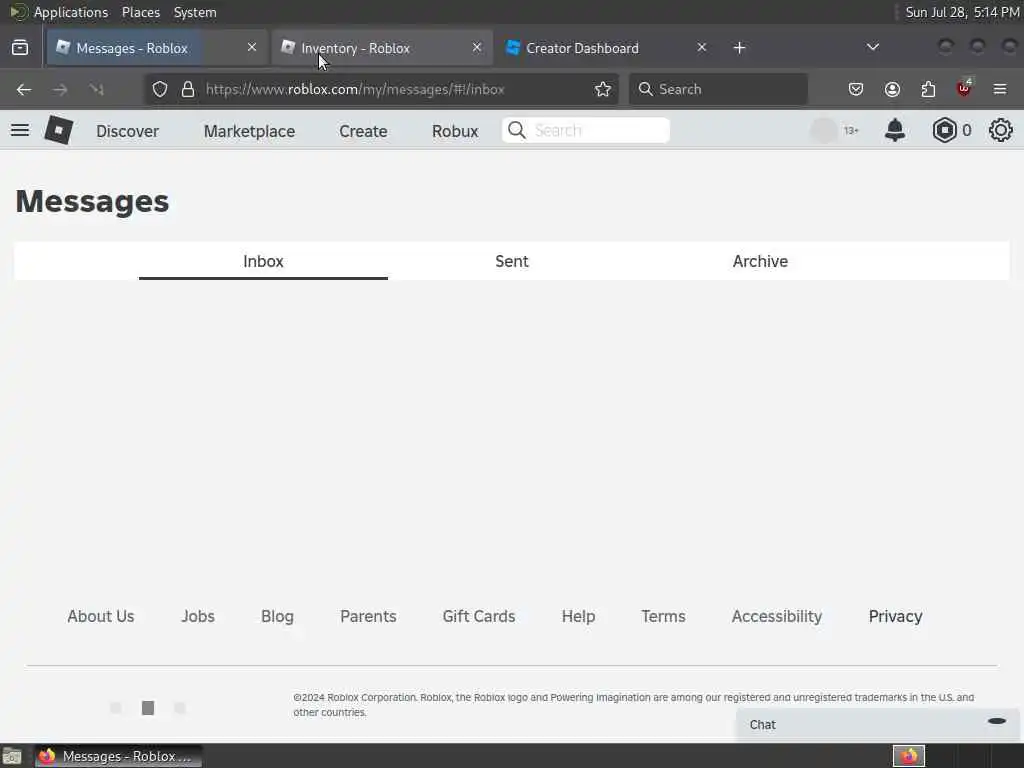
Task: Switch to the Sent messages tab
Action: [511, 261]
